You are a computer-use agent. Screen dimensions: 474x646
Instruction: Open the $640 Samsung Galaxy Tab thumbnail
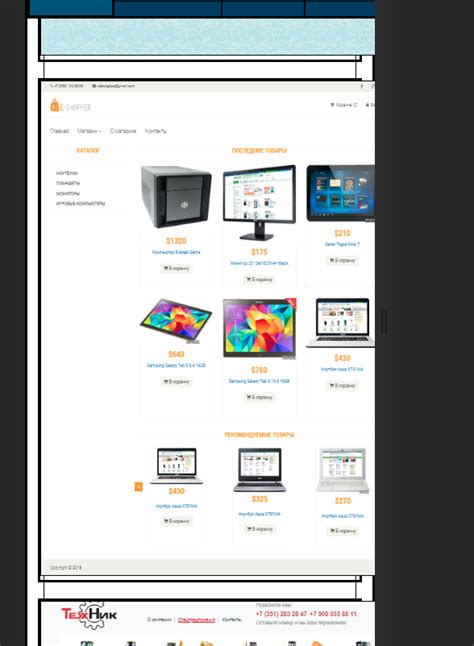(x=176, y=321)
